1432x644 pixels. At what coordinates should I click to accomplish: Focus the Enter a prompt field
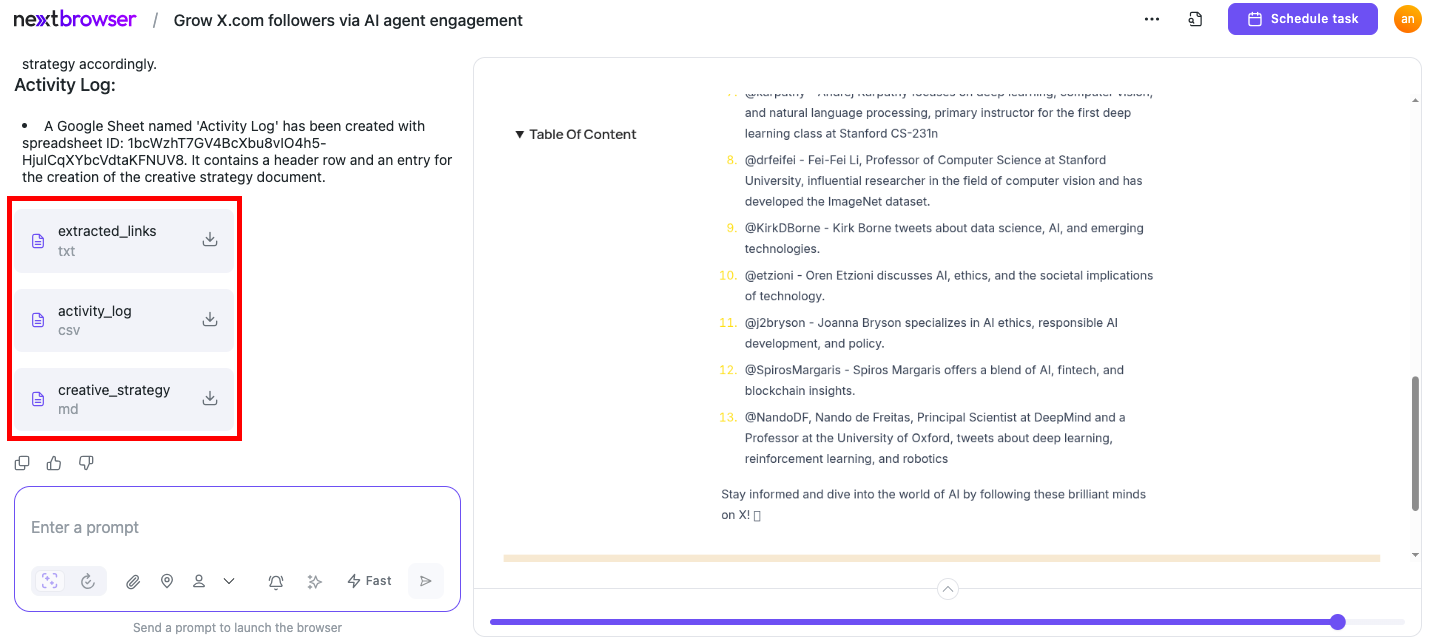coord(237,527)
